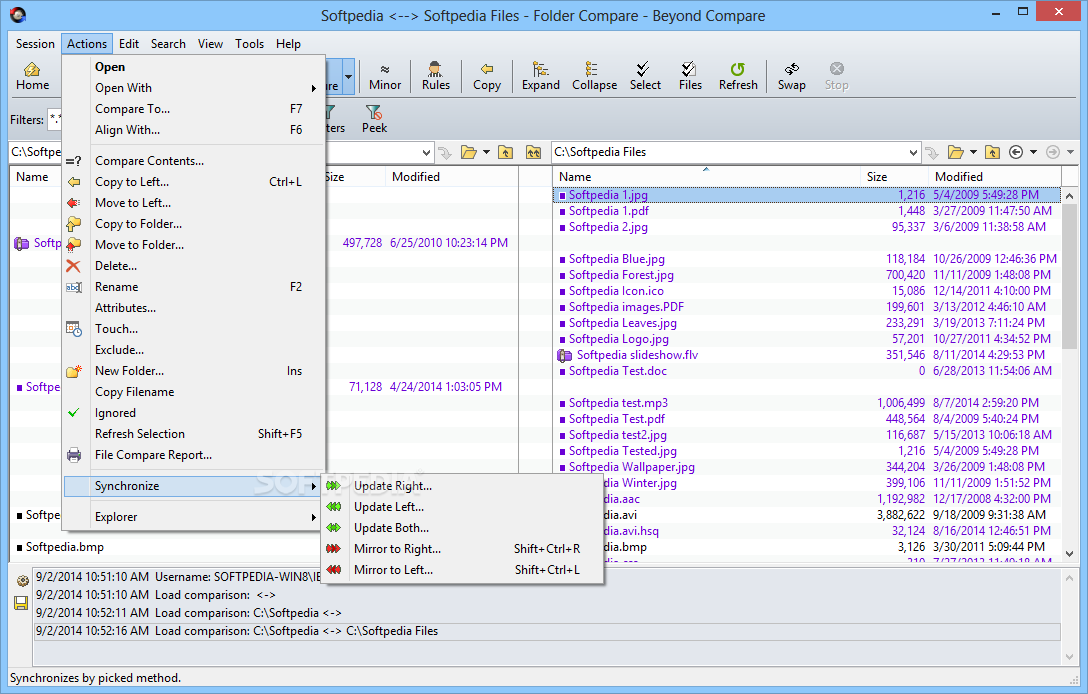Viewport: 1088px width, 694px height.
Task: Open right path C:\Softpedia Files dropdown
Action: [x=913, y=152]
